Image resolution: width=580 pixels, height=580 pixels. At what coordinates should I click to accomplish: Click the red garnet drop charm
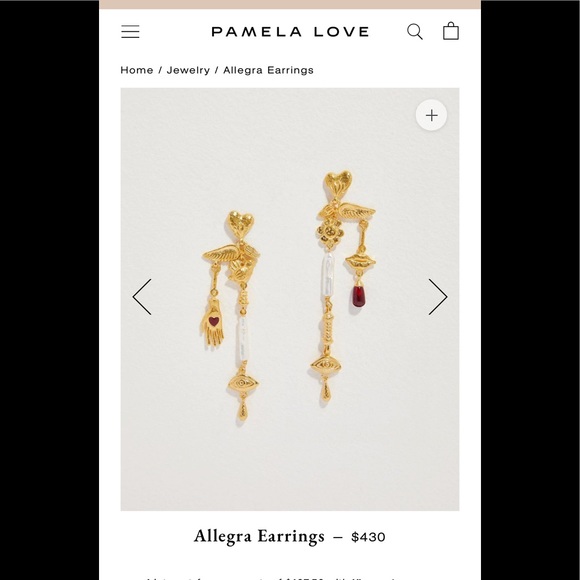coord(358,296)
